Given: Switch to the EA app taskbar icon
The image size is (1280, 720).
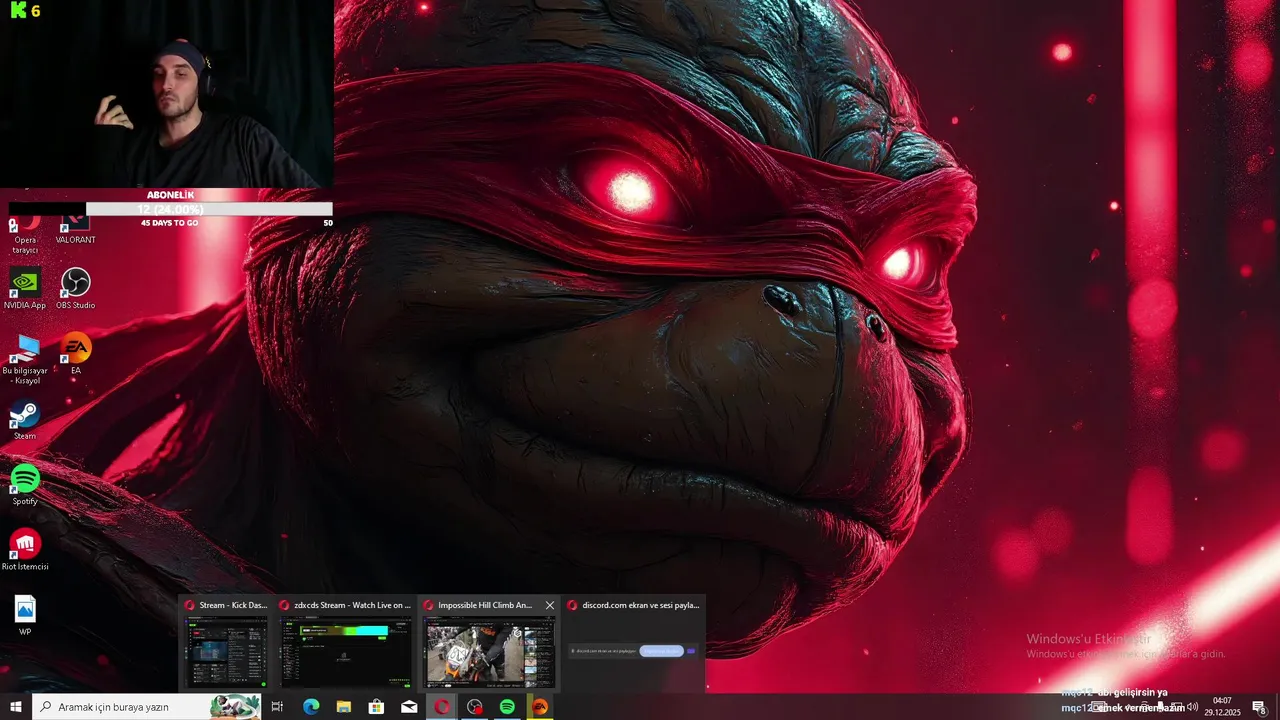Looking at the screenshot, I should (x=539, y=707).
